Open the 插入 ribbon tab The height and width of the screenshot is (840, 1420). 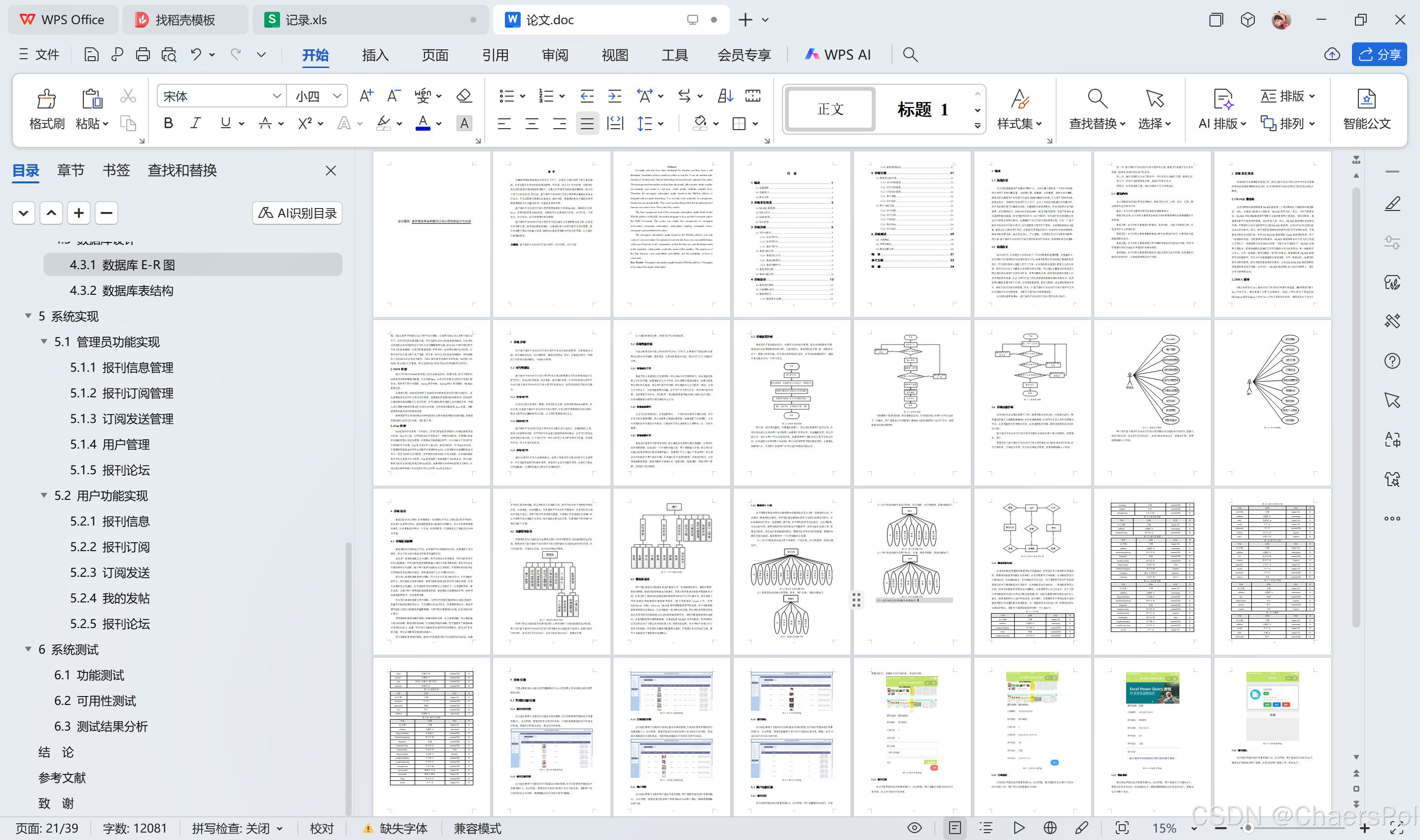click(375, 55)
